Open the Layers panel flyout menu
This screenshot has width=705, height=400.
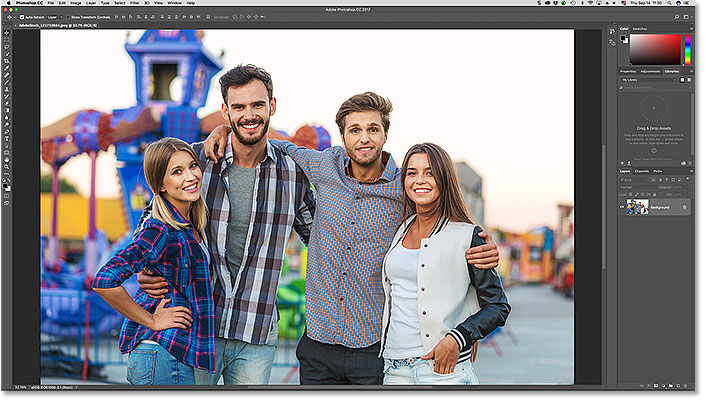691,171
